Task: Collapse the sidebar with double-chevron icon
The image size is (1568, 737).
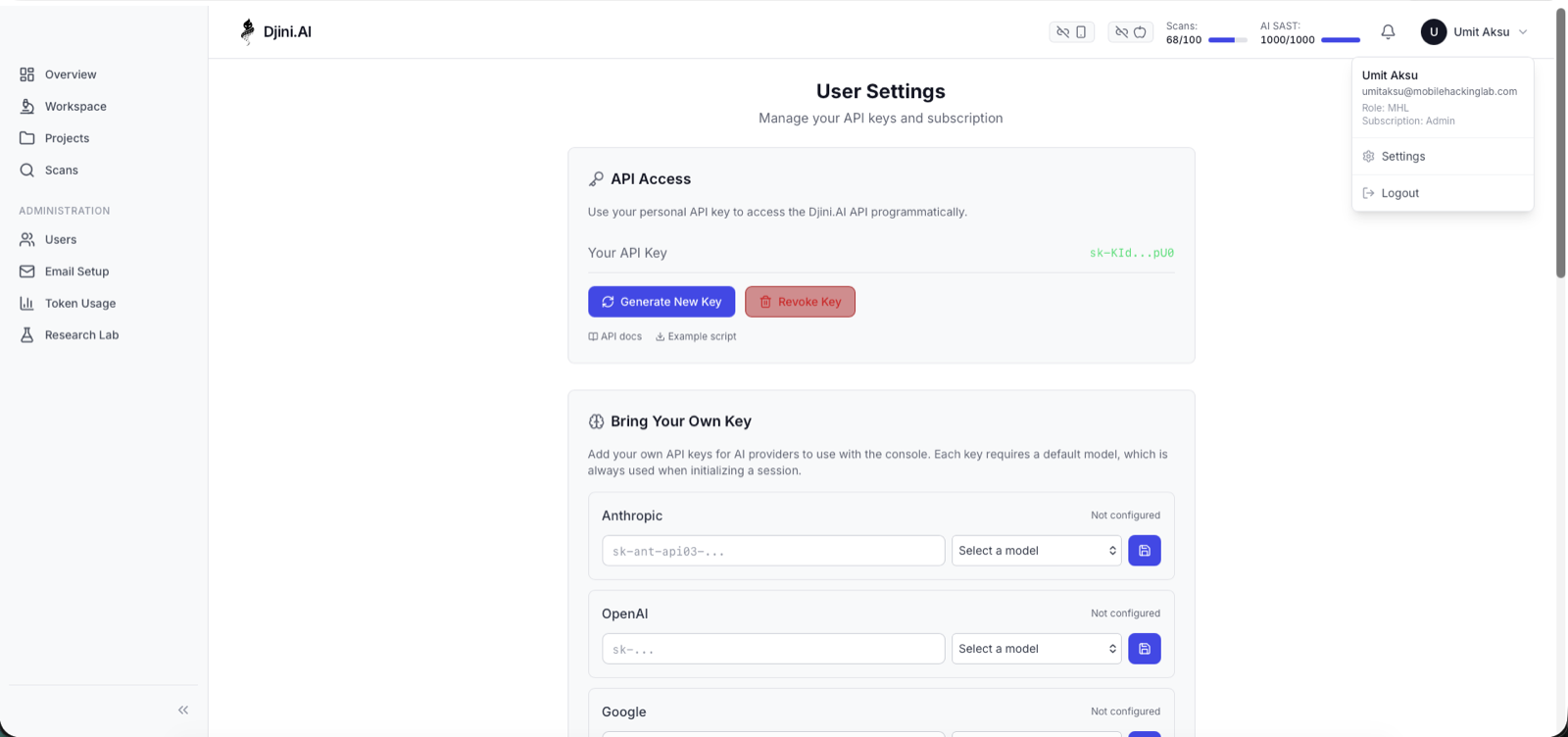Action: coord(183,710)
